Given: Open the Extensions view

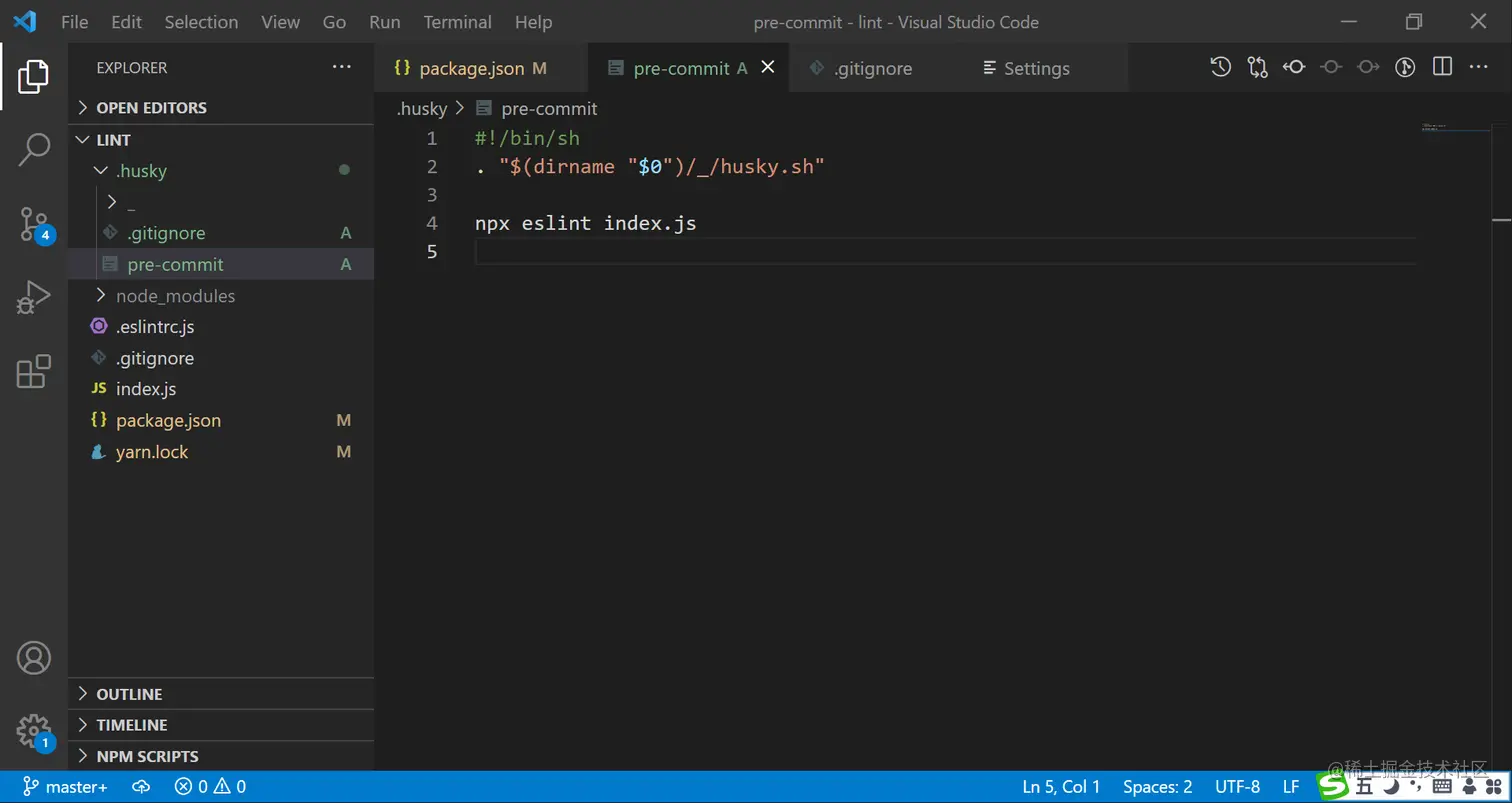Looking at the screenshot, I should point(33,371).
